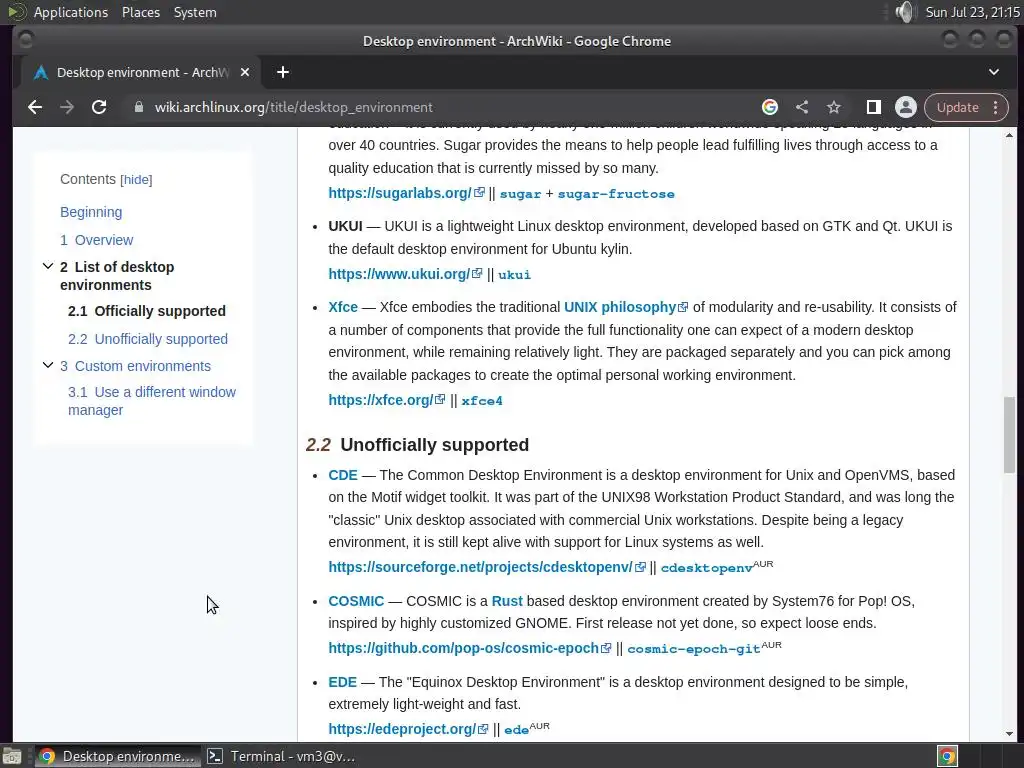1024x768 pixels.
Task: Click the Unofficially supported section heading
Action: point(434,445)
